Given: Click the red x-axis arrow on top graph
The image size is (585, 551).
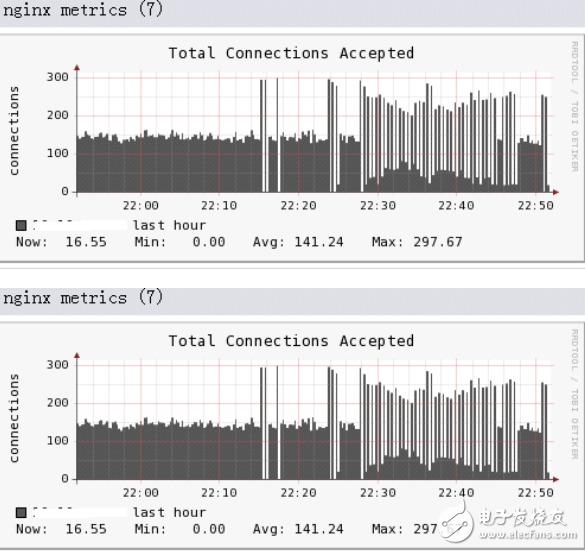Looking at the screenshot, I should (556, 192).
